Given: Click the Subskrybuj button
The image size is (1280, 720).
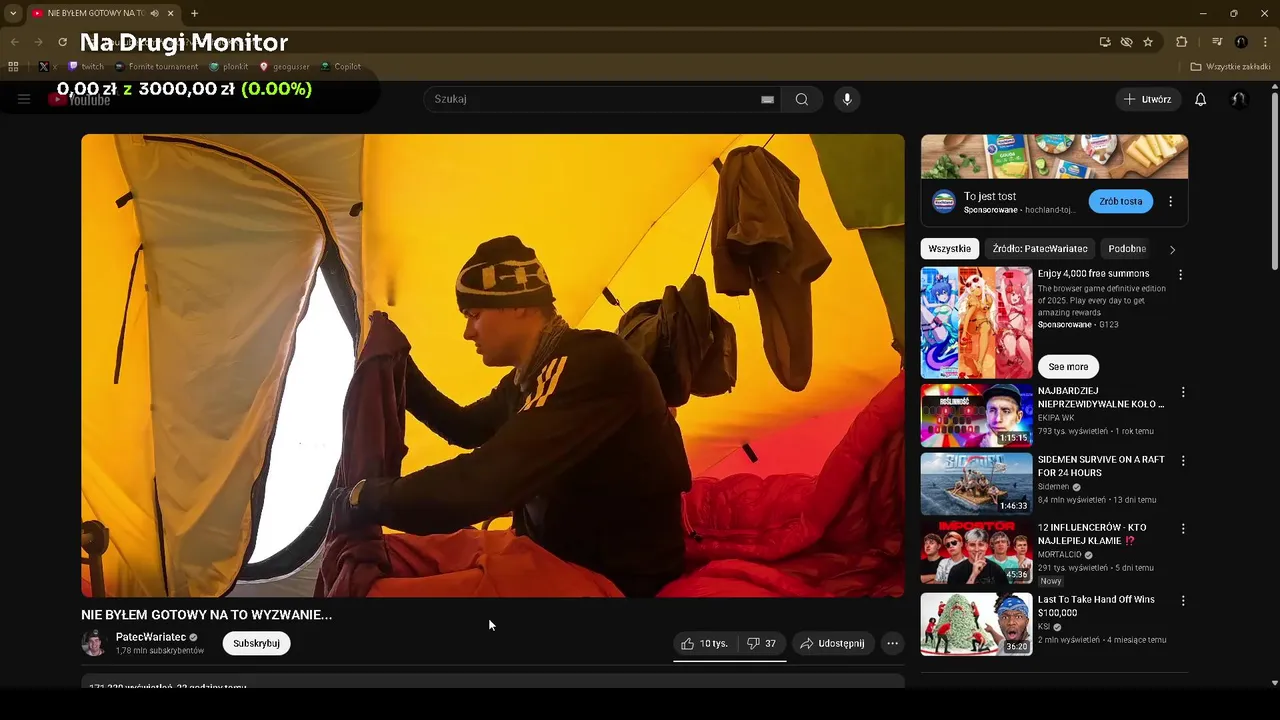Looking at the screenshot, I should click(256, 643).
